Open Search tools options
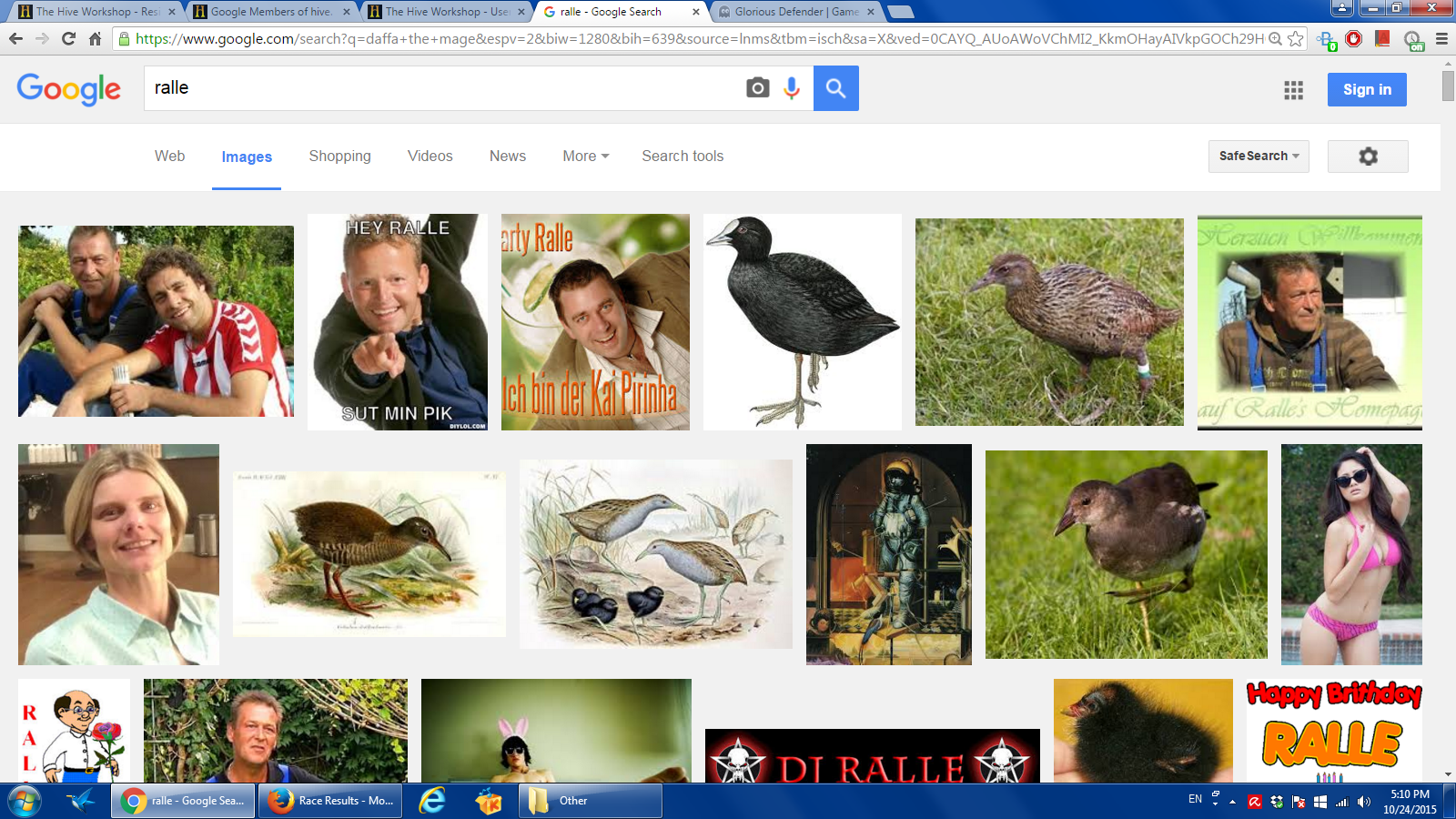The image size is (1456, 819). click(682, 157)
